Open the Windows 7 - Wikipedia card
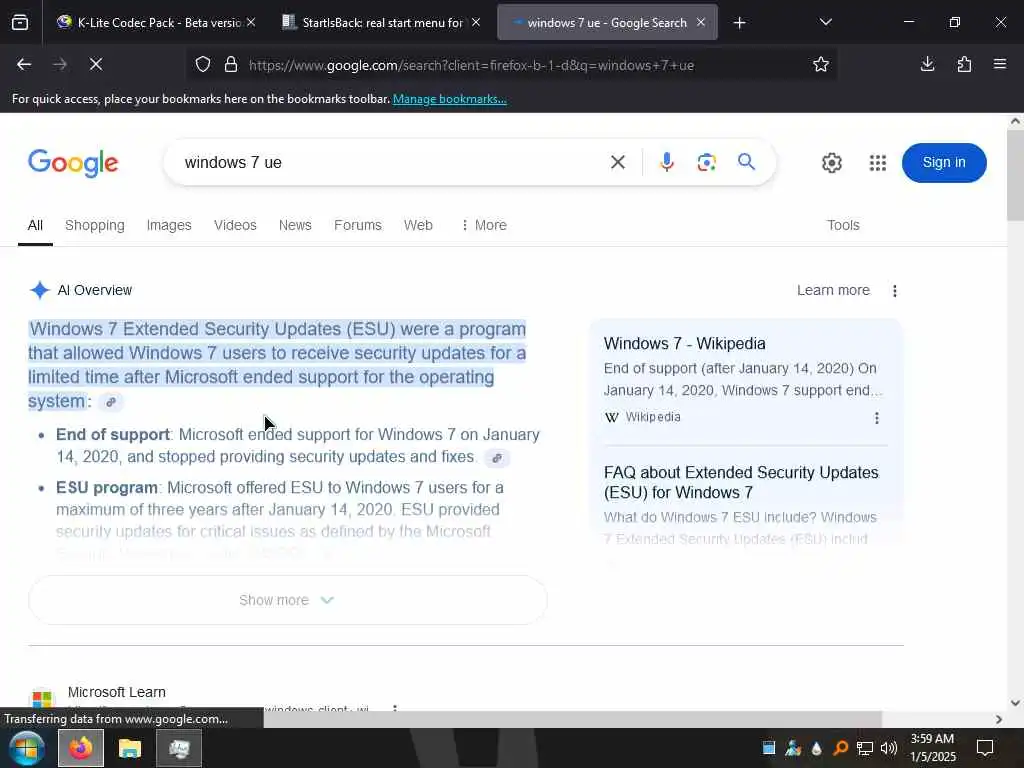 tap(684, 344)
